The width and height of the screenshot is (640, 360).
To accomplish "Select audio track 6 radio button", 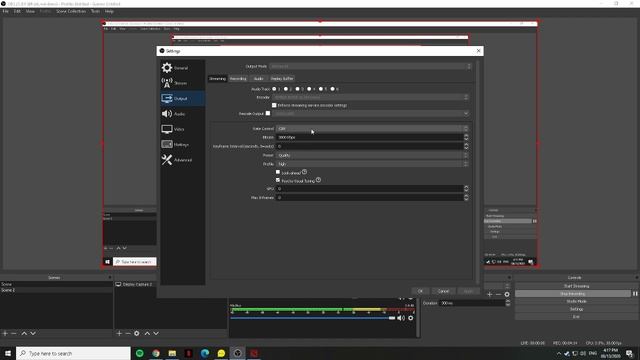I will click(x=333, y=89).
